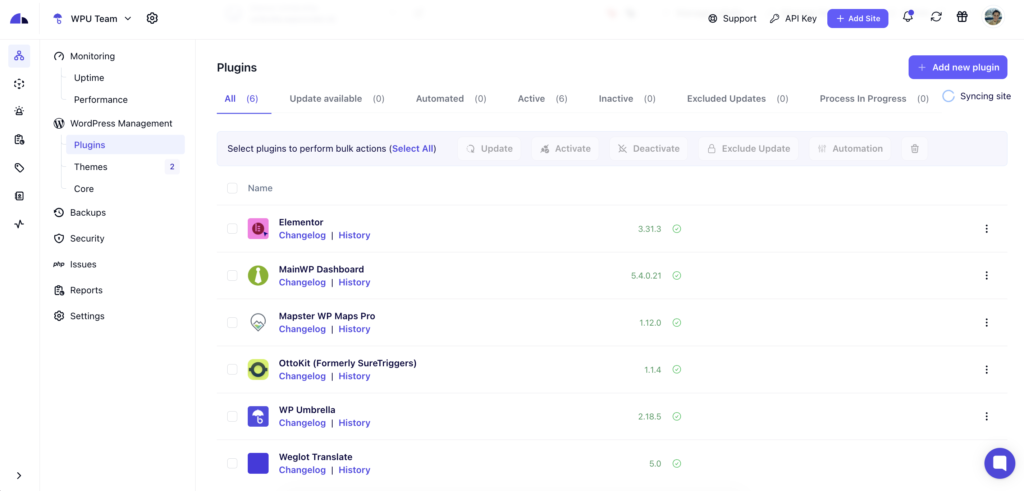Switch to Excluded Updates tab
Viewport: 1024px width, 491px height.
(737, 99)
